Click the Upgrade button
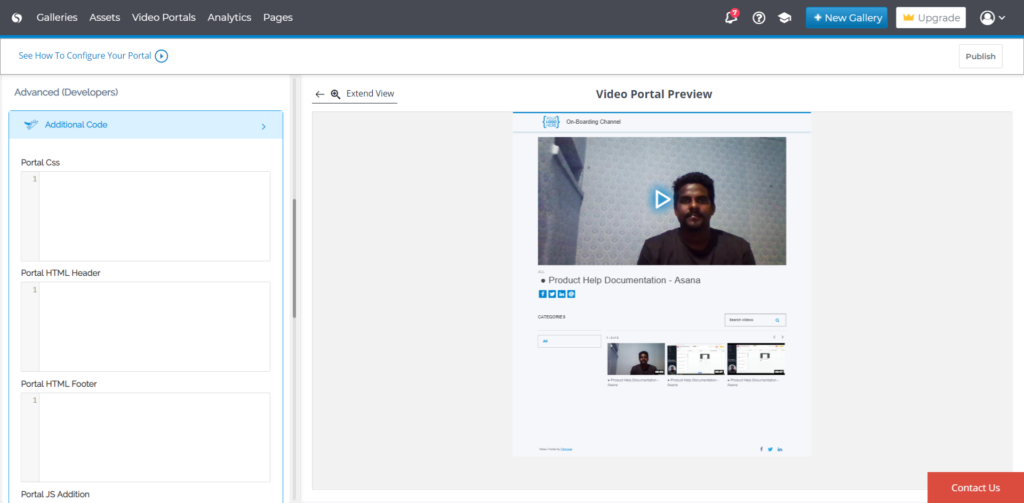The height and width of the screenshot is (503, 1024). tap(930, 18)
